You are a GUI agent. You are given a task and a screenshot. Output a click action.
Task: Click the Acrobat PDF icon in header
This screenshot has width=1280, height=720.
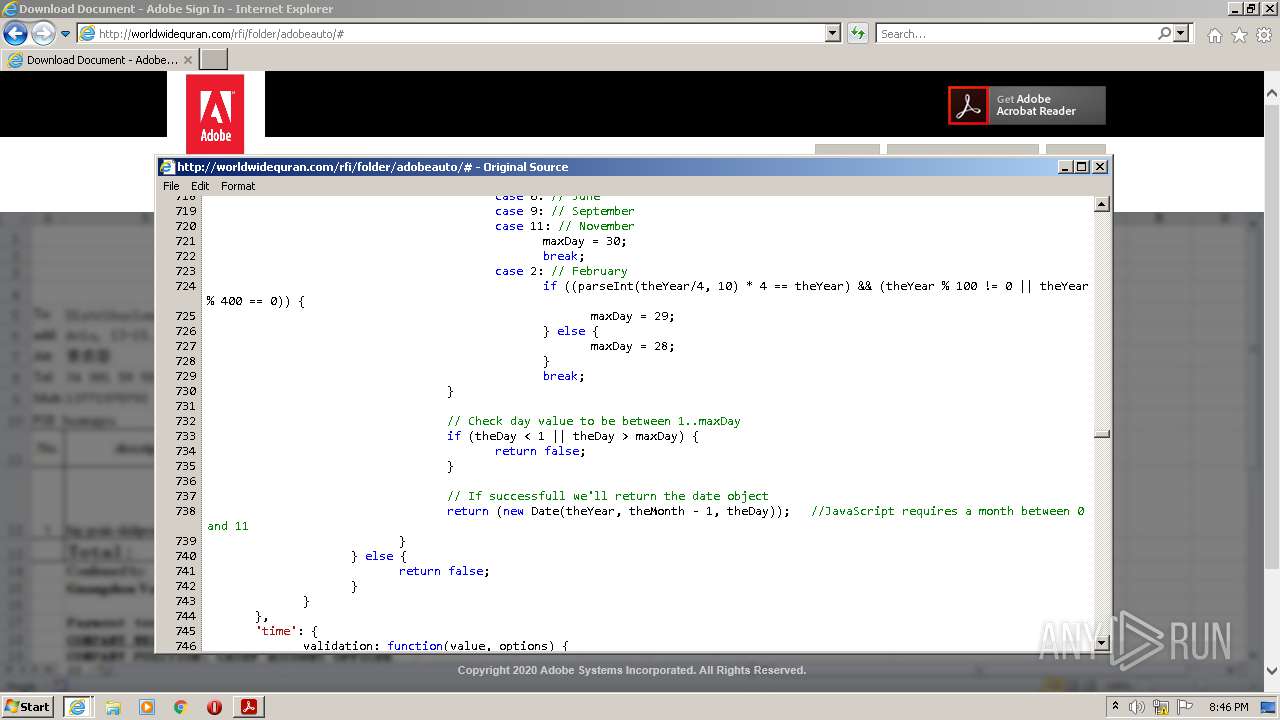click(968, 105)
